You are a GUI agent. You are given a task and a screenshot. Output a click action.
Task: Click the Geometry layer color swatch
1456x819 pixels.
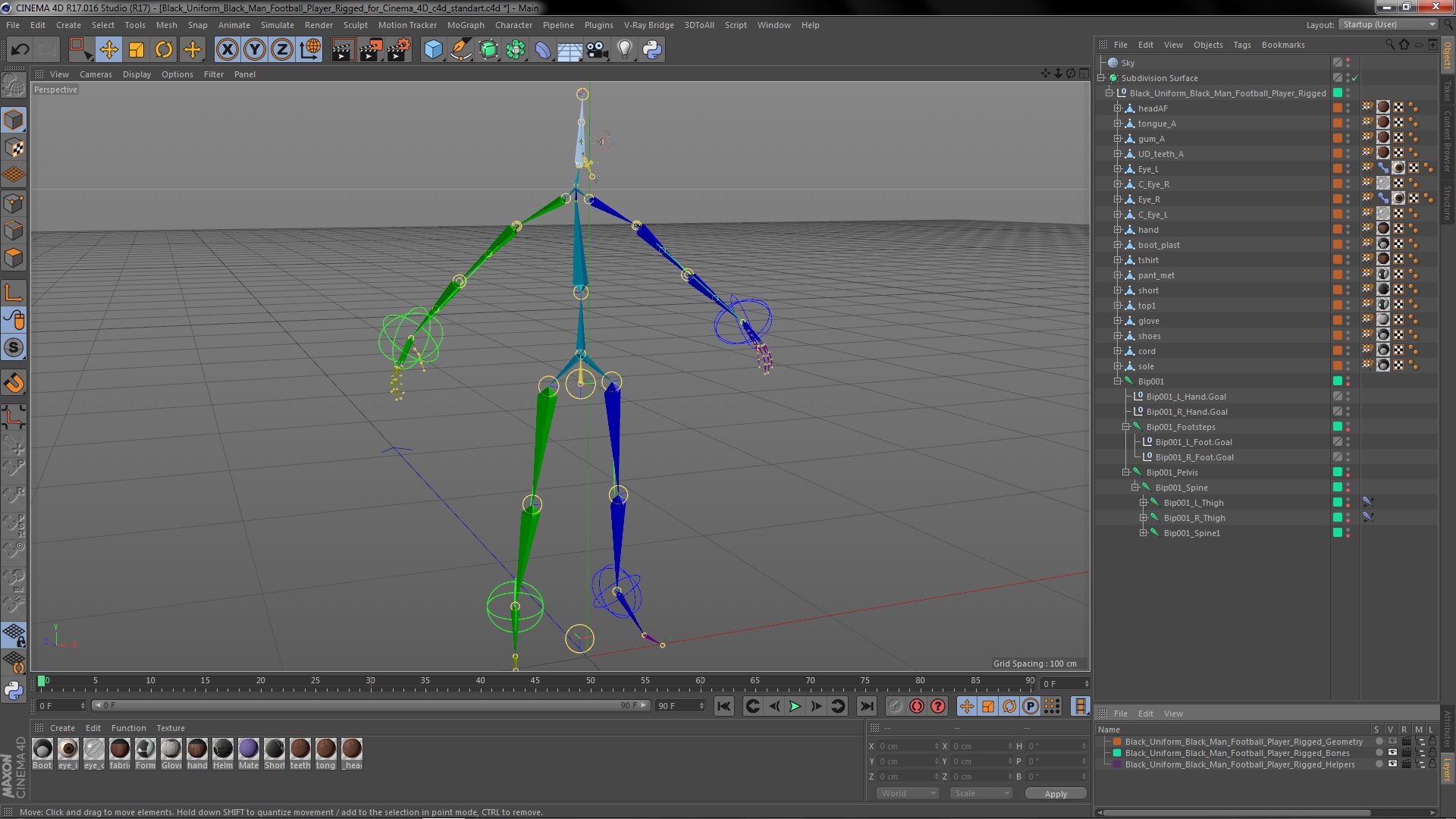point(1117,742)
